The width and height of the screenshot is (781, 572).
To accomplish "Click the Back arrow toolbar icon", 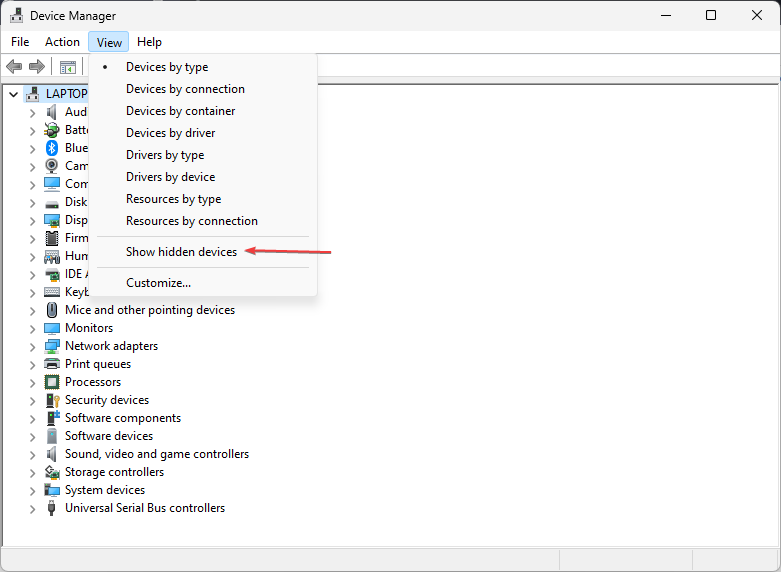I will [x=14, y=66].
